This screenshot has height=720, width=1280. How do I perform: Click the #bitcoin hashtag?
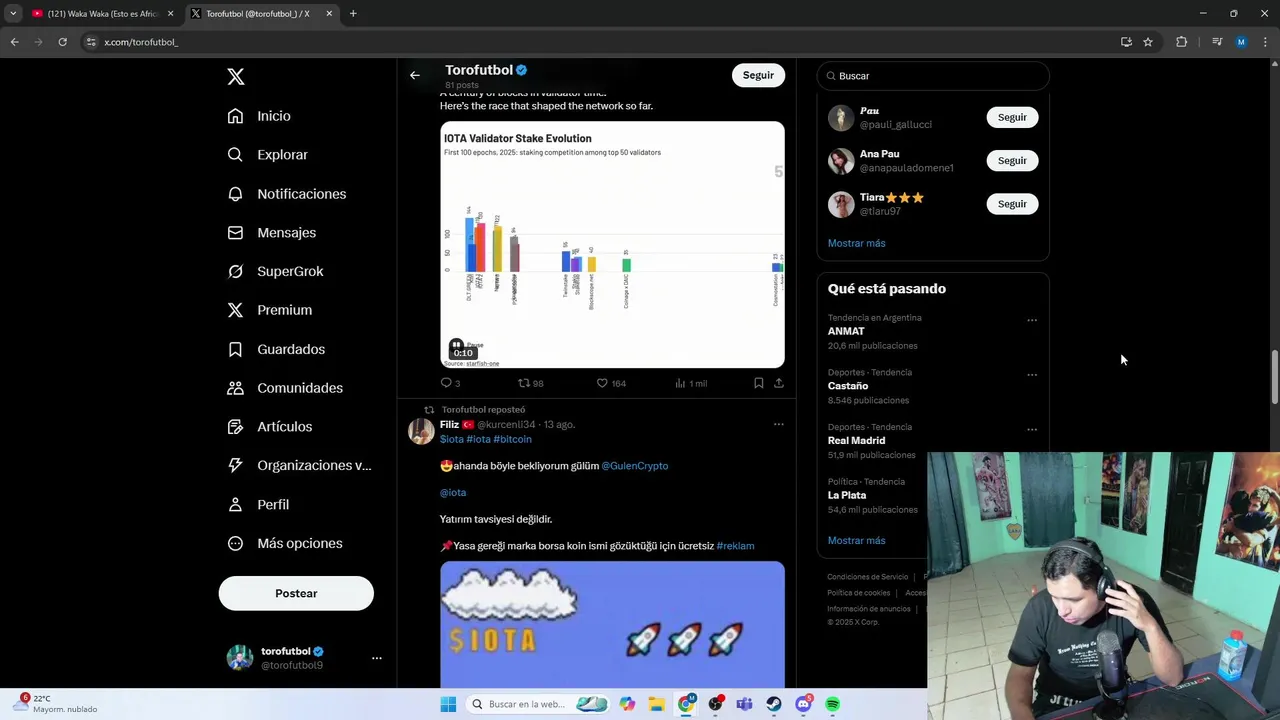pyautogui.click(x=512, y=439)
